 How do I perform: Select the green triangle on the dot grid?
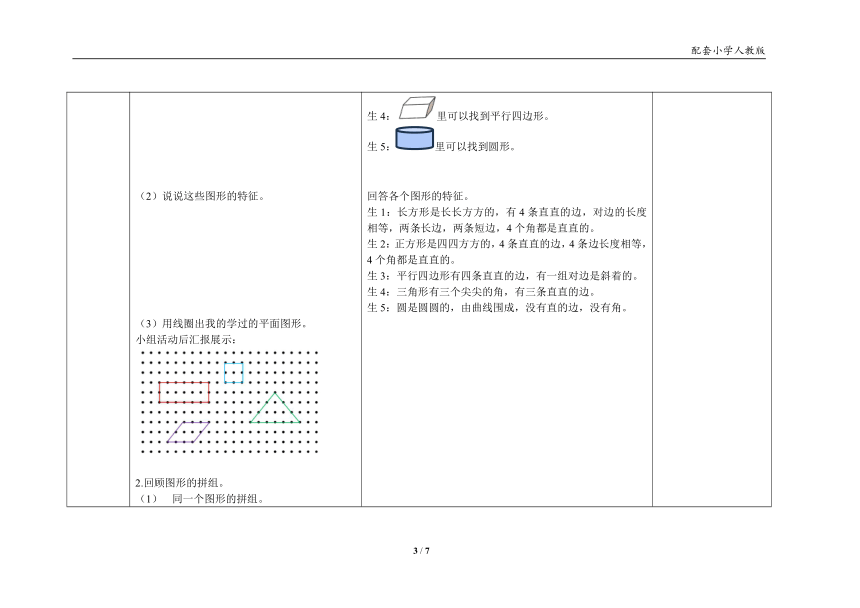tap(275, 408)
